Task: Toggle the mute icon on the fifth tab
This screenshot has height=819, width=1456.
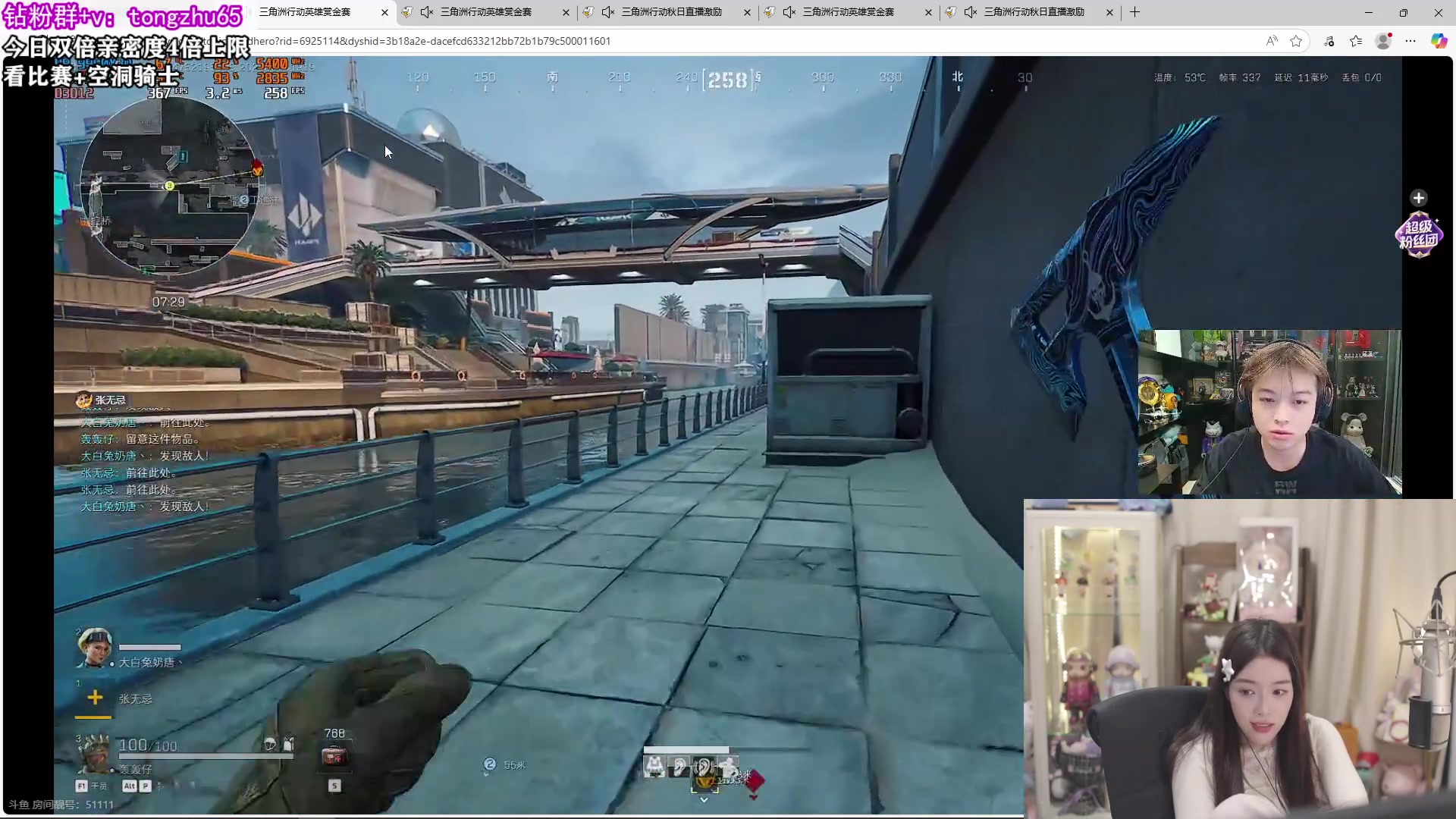Action: click(x=971, y=12)
